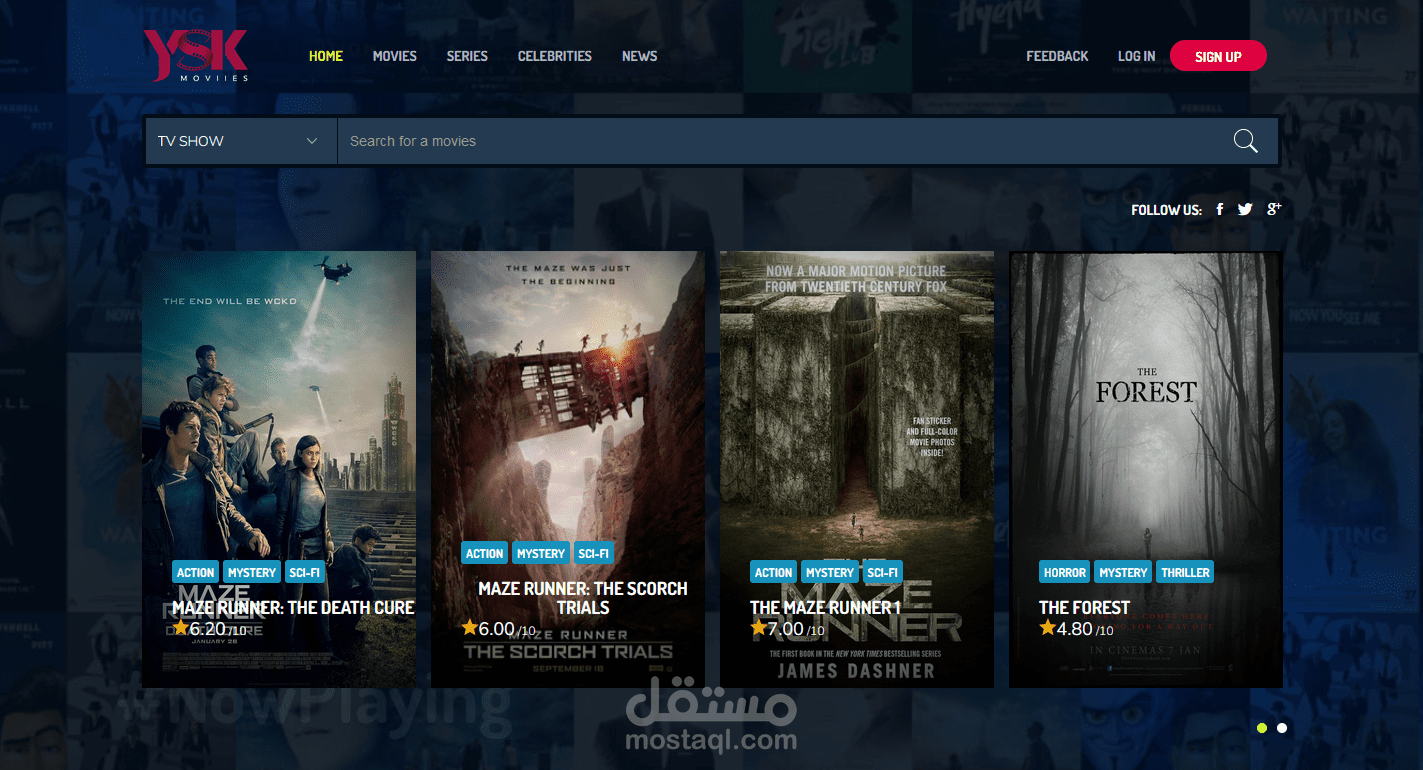Click the 4.80 /10 rating value

(1085, 629)
